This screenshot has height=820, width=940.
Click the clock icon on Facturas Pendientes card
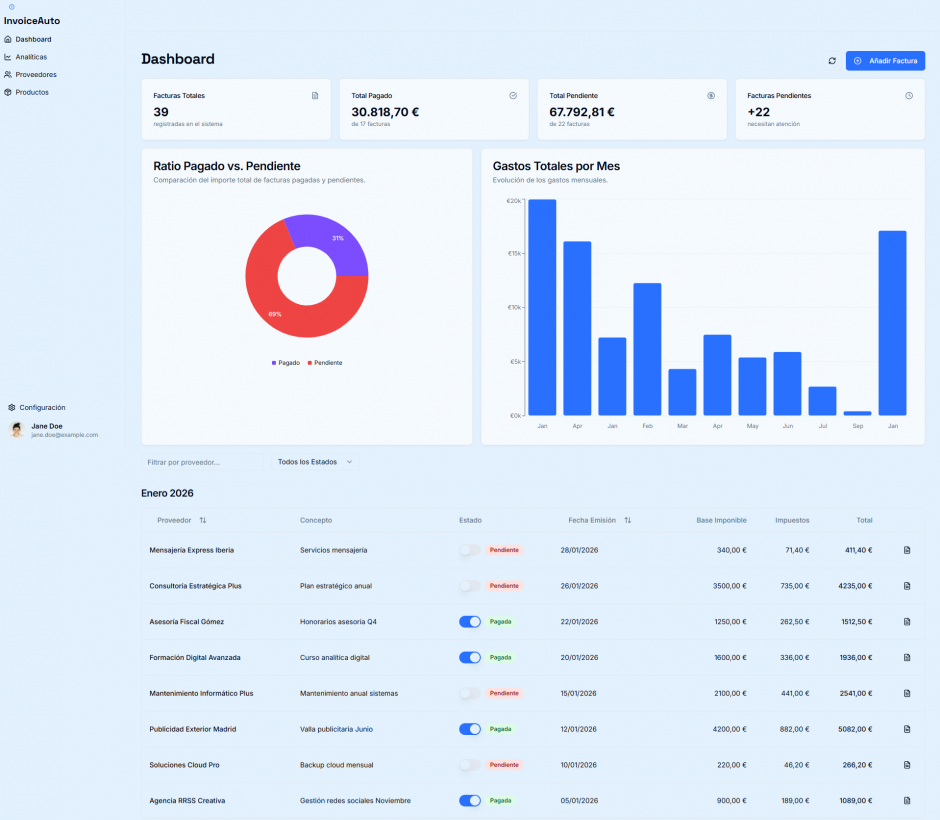tap(909, 96)
